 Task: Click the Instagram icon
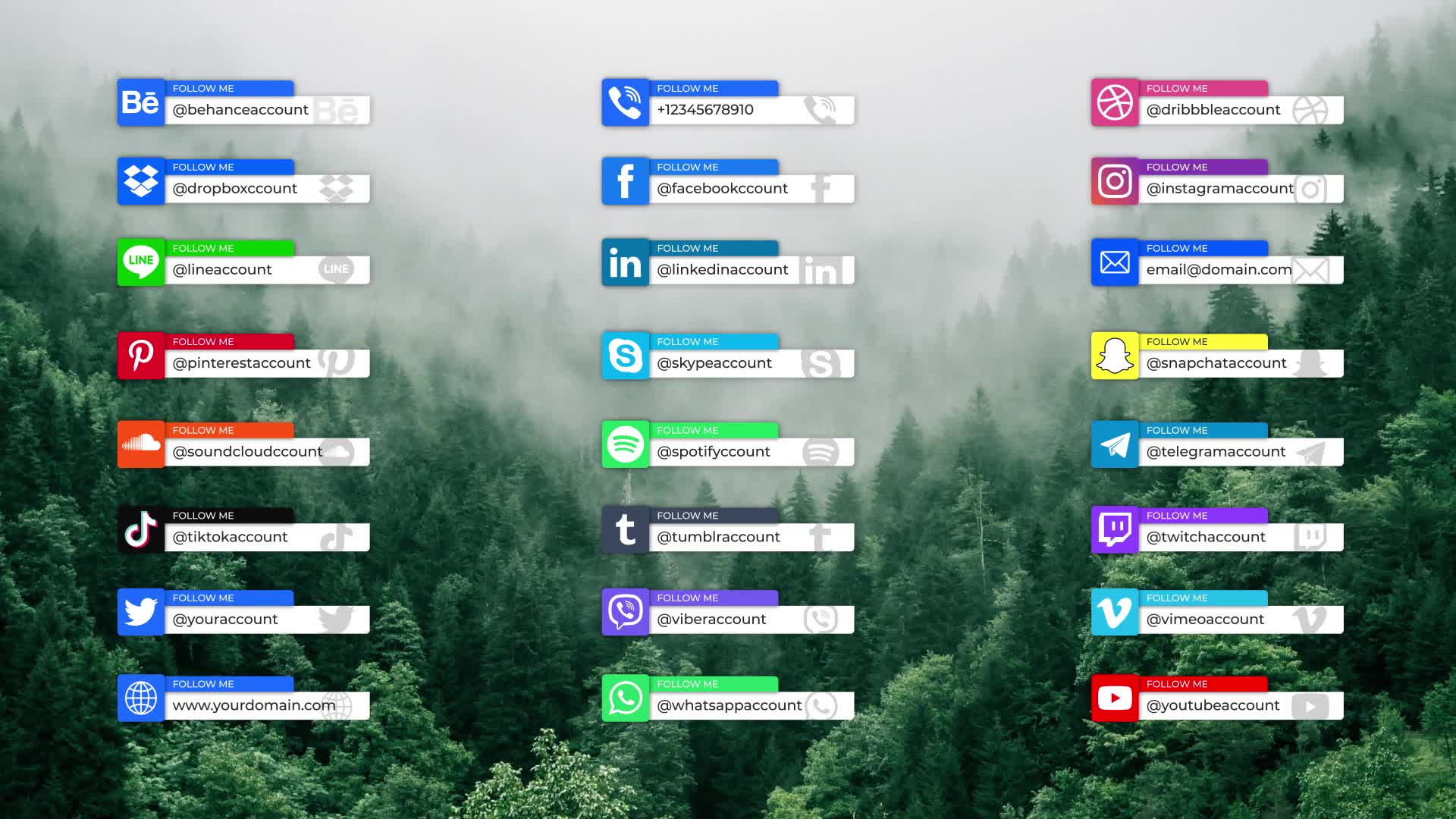coord(1113,181)
